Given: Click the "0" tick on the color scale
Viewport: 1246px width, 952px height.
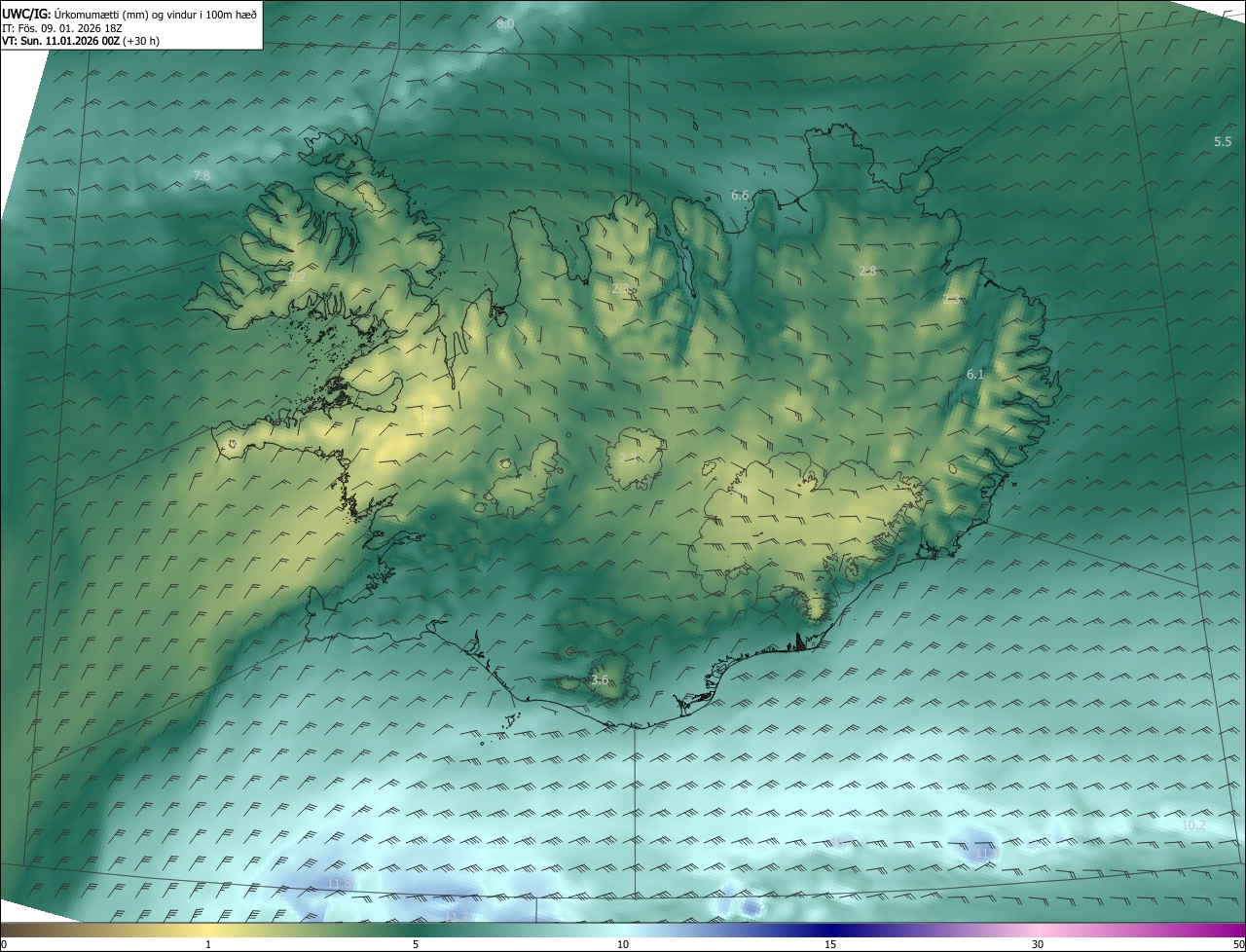Looking at the screenshot, I should click(4, 944).
